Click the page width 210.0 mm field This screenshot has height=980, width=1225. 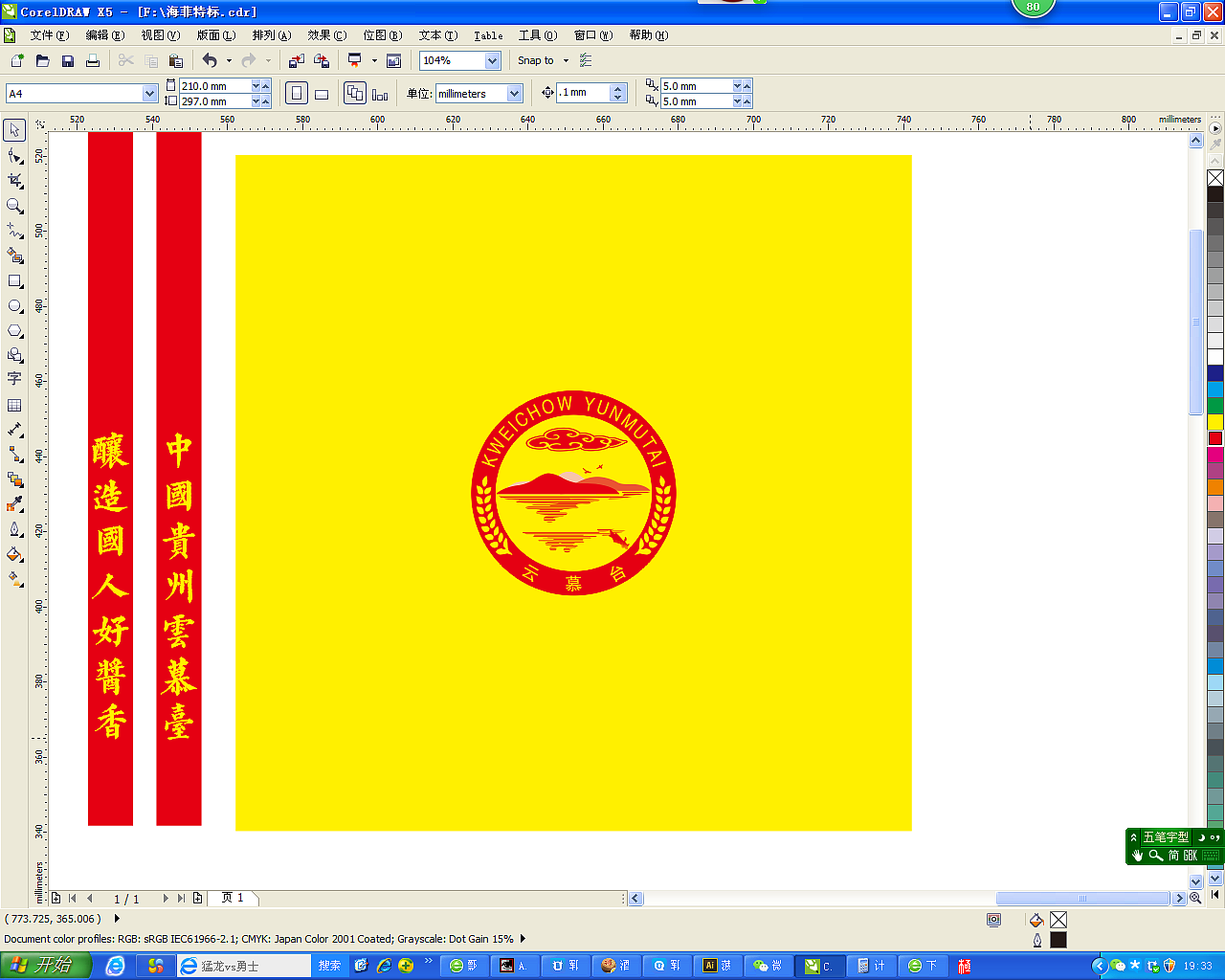(215, 85)
